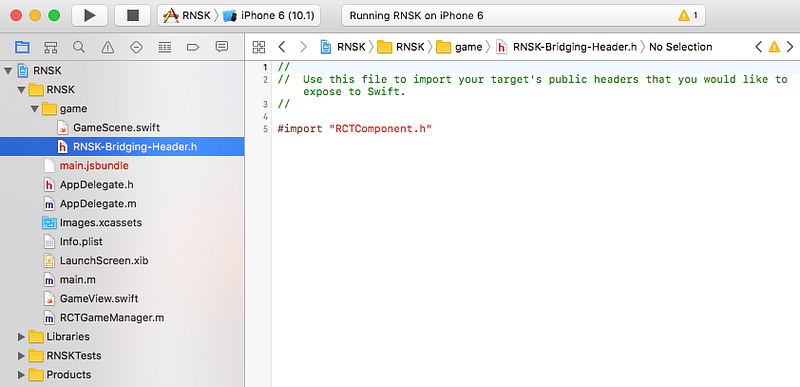Image resolution: width=800 pixels, height=387 pixels.
Task: Open the Test navigator
Action: tap(136, 47)
